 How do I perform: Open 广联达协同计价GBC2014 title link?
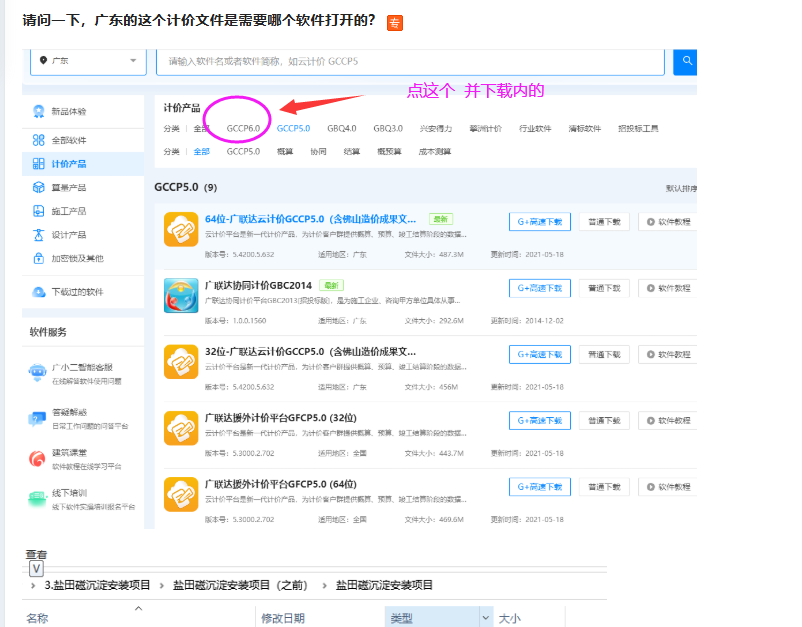tap(258, 285)
